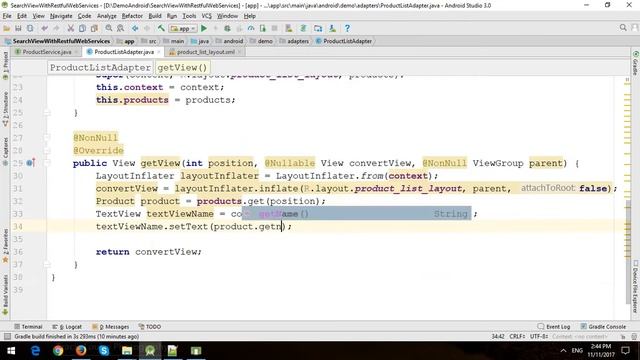The height and width of the screenshot is (360, 640).
Task: Open the AVD Manager icon
Action: (x=289, y=28)
